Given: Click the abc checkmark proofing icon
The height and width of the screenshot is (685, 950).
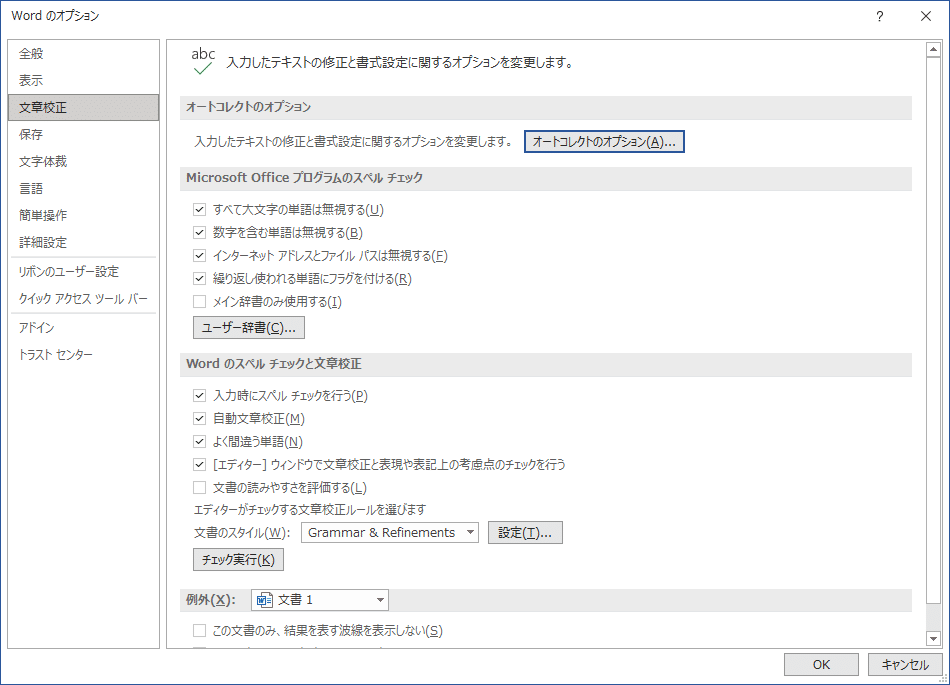Looking at the screenshot, I should [x=203, y=61].
